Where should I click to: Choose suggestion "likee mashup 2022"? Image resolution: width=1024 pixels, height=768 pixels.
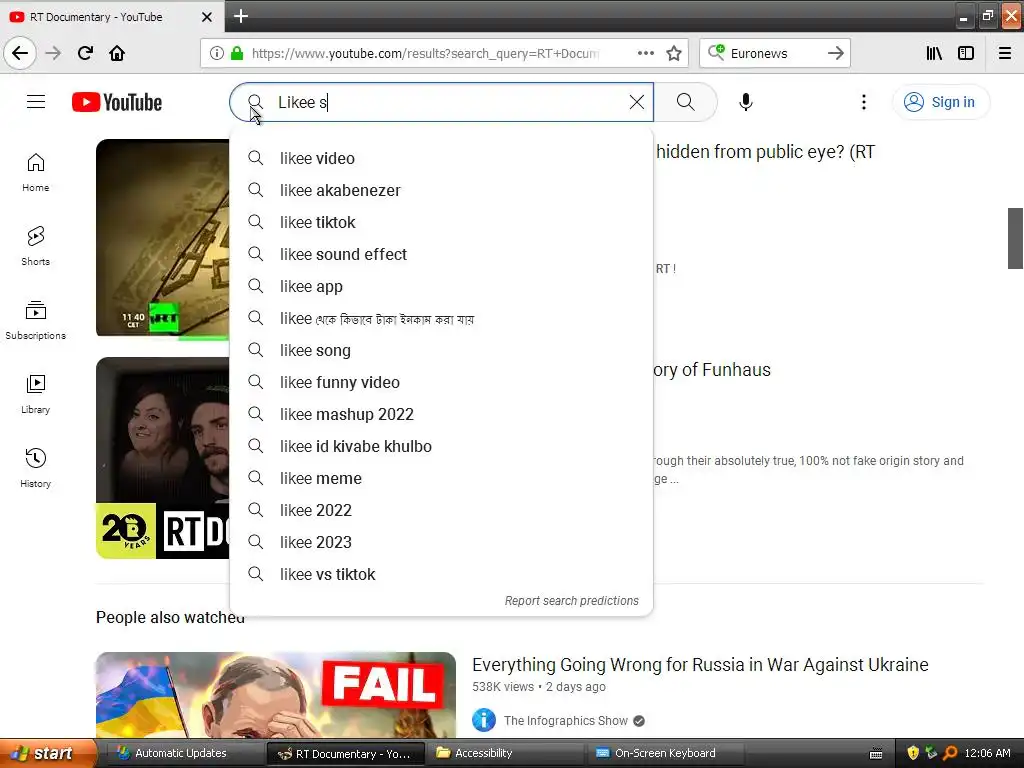441,414
